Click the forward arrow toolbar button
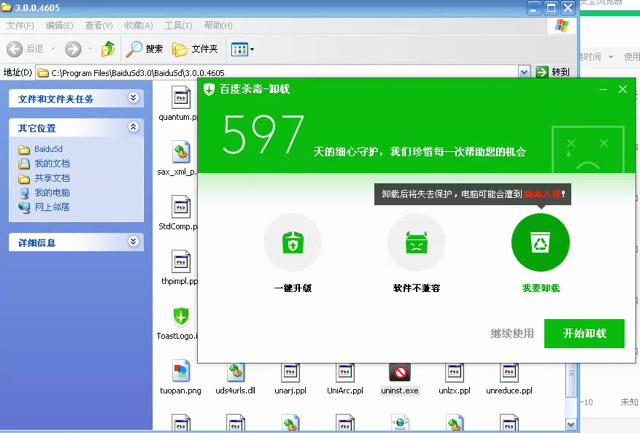Viewport: 640px width, 433px height. [73, 49]
